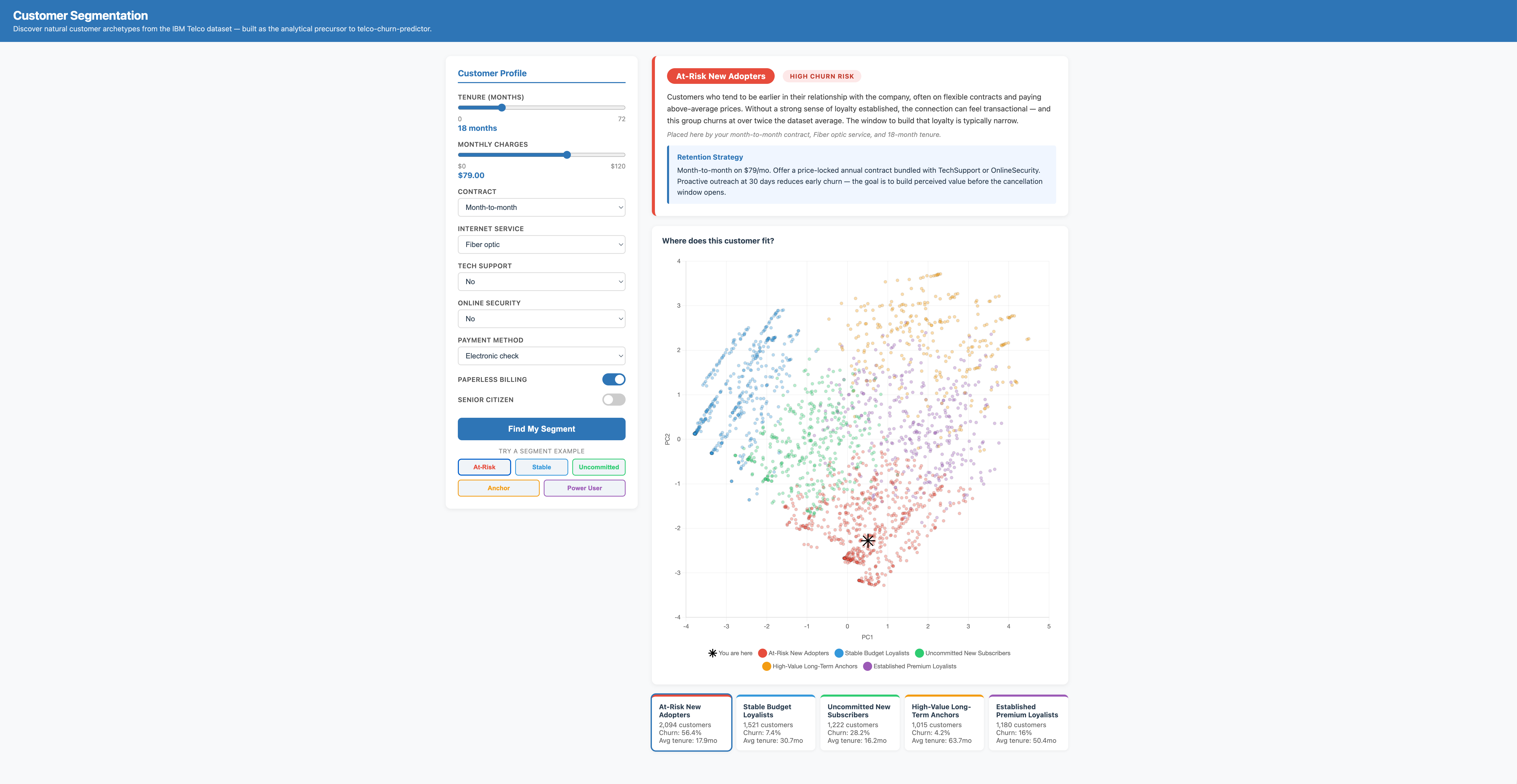Click the purple Established Premium Loyalists legend dot
Viewport: 1517px width, 784px height.
[x=867, y=666]
